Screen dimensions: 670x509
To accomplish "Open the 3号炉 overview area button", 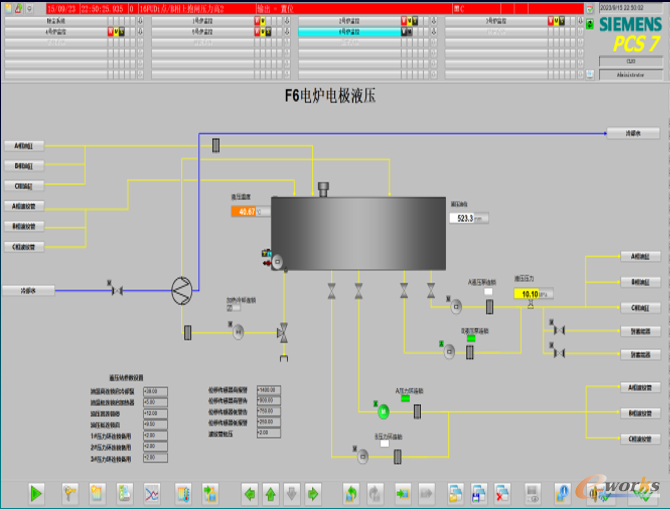I will (x=496, y=21).
